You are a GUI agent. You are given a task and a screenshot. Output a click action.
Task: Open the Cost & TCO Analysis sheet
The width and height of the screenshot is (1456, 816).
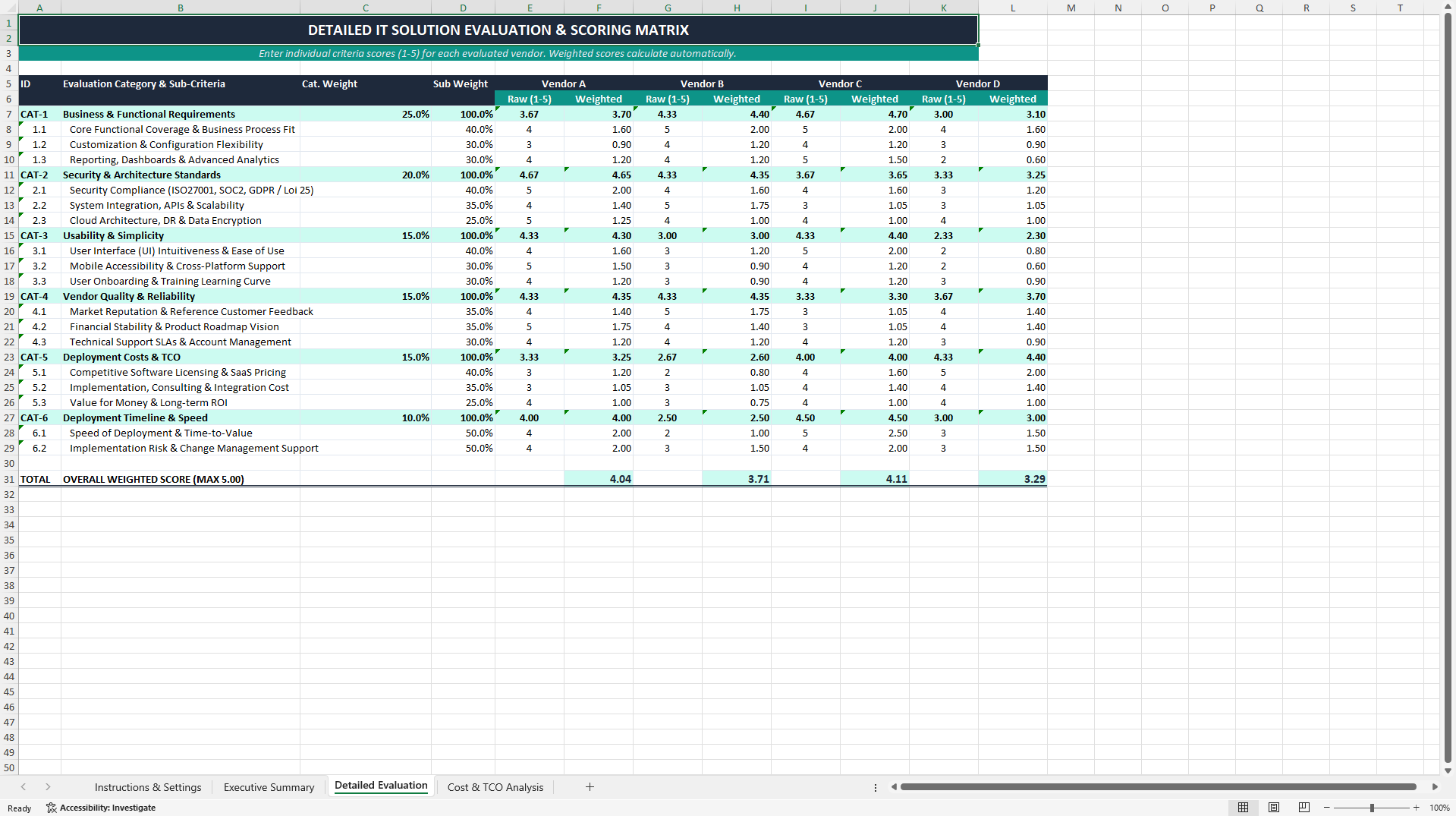pyautogui.click(x=495, y=787)
